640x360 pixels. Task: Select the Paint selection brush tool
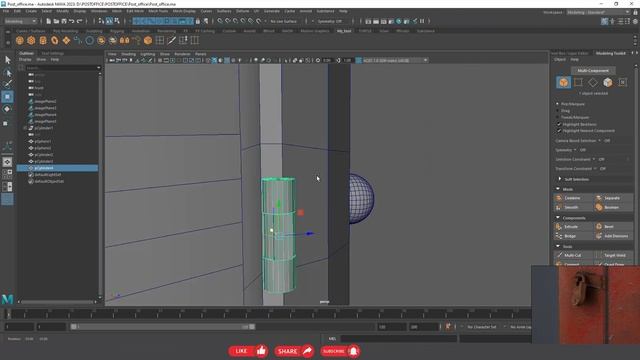tap(7, 84)
